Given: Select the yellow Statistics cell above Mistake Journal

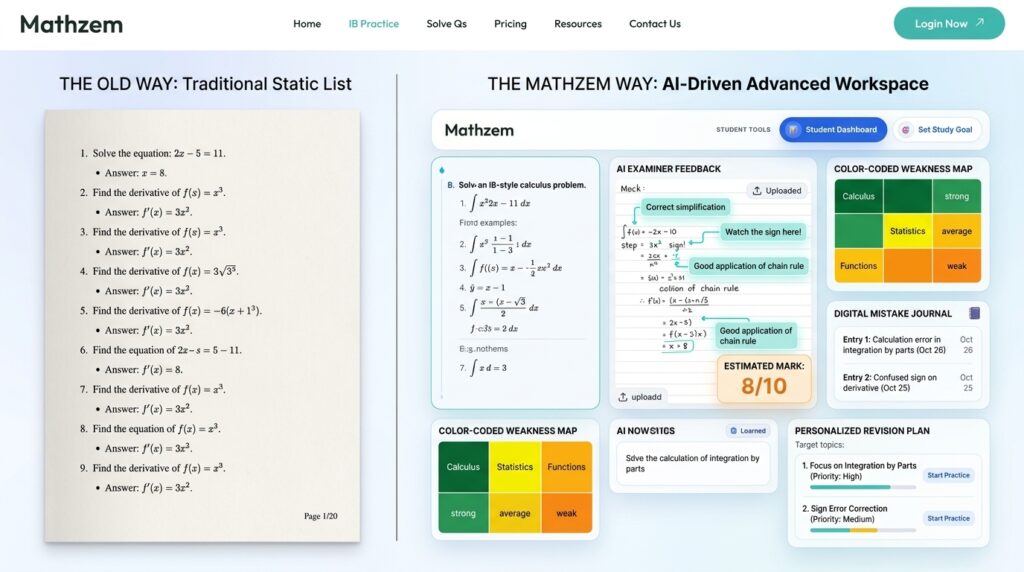Looking at the screenshot, I should tap(908, 231).
